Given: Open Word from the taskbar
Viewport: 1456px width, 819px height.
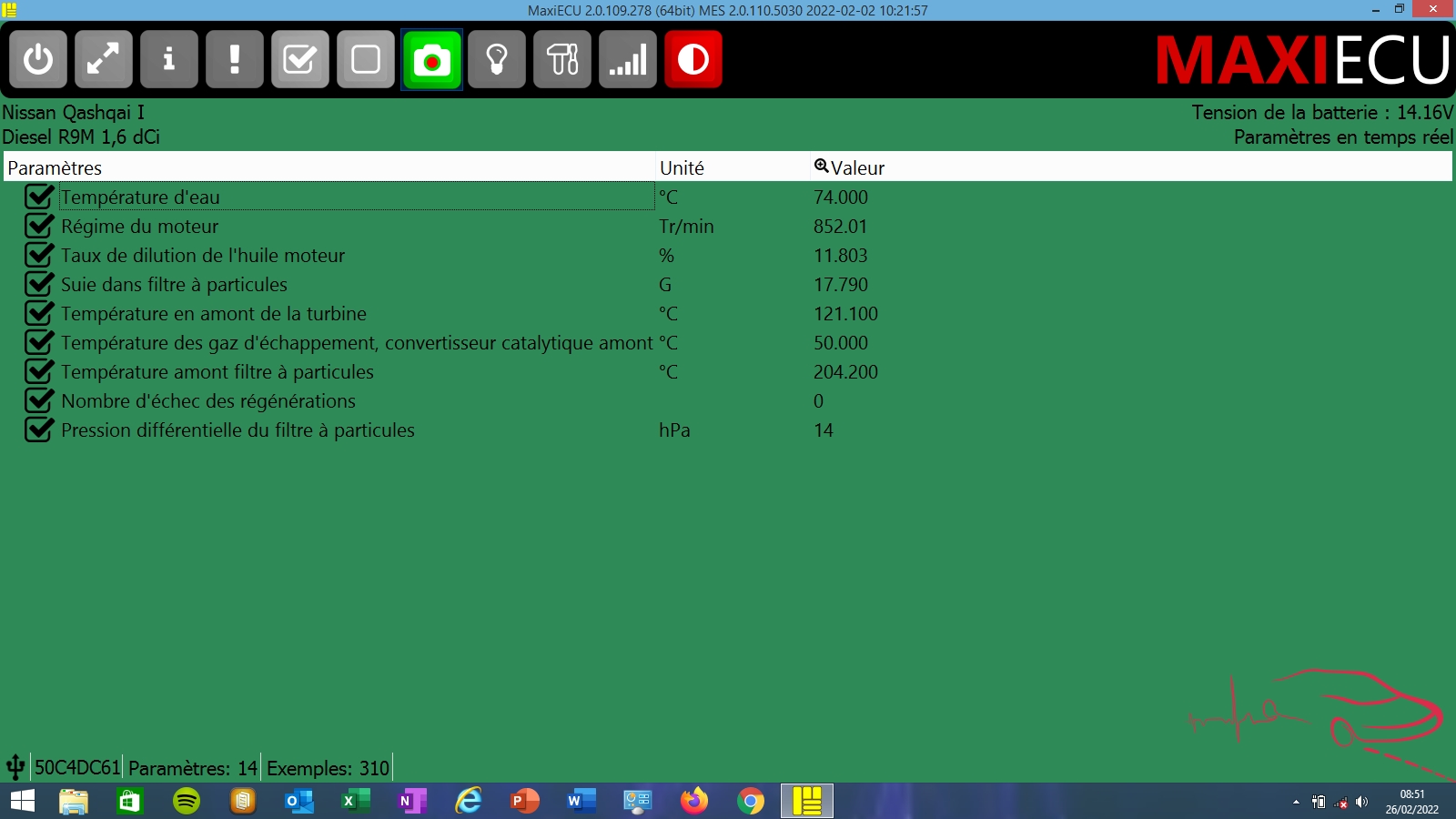Looking at the screenshot, I should (581, 801).
